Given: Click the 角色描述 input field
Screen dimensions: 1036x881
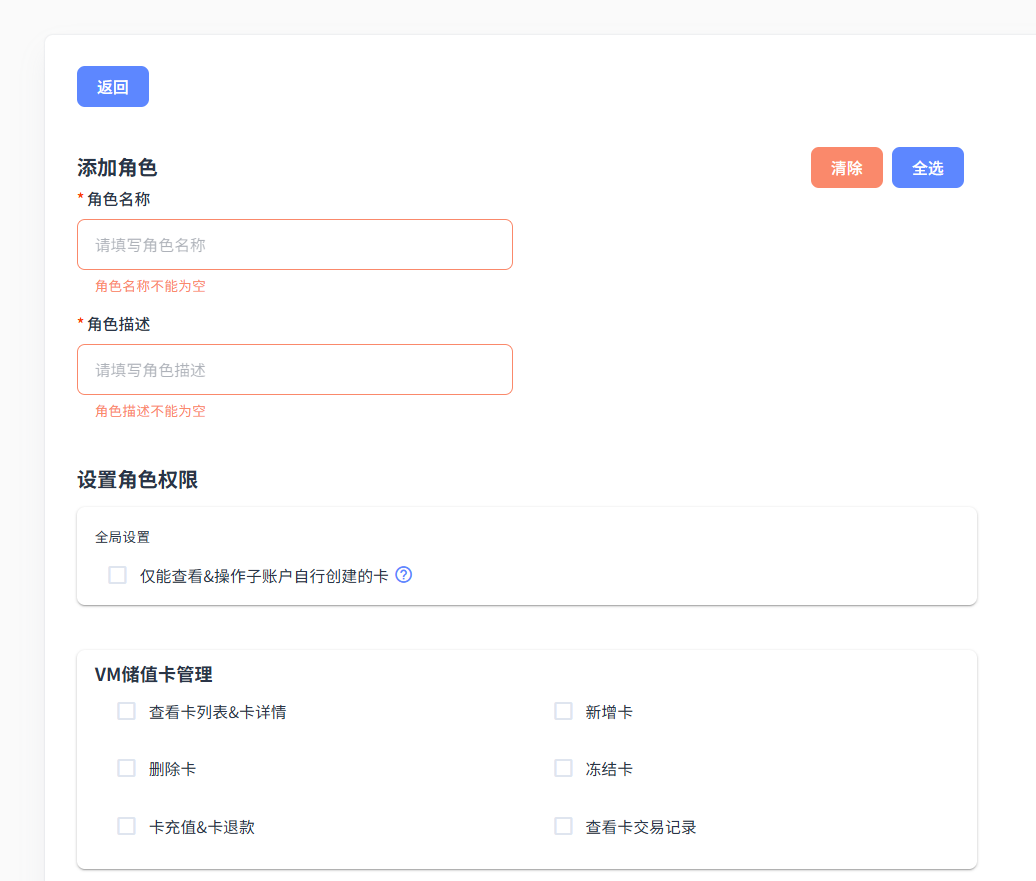Looking at the screenshot, I should [294, 369].
